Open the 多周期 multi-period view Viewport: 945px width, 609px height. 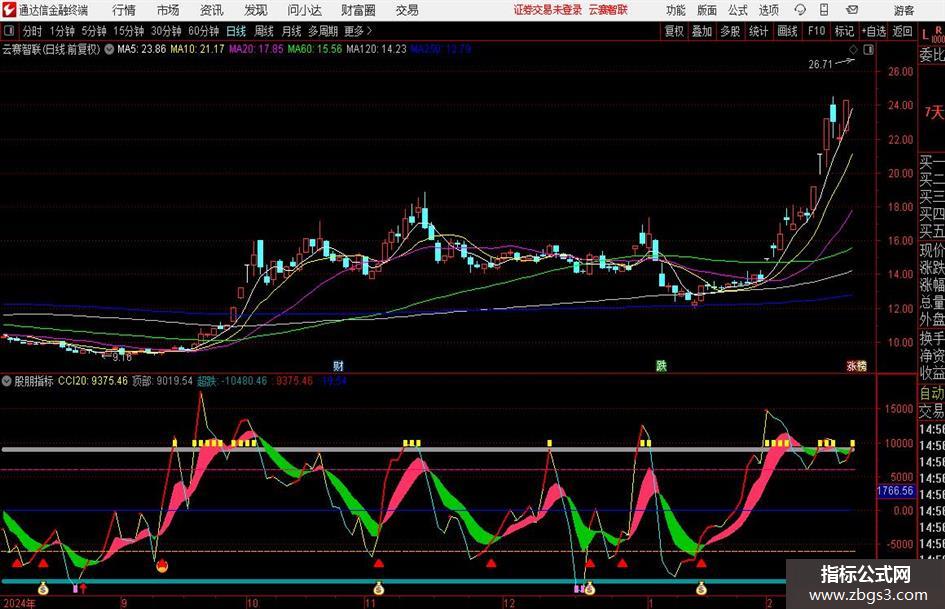pos(323,31)
